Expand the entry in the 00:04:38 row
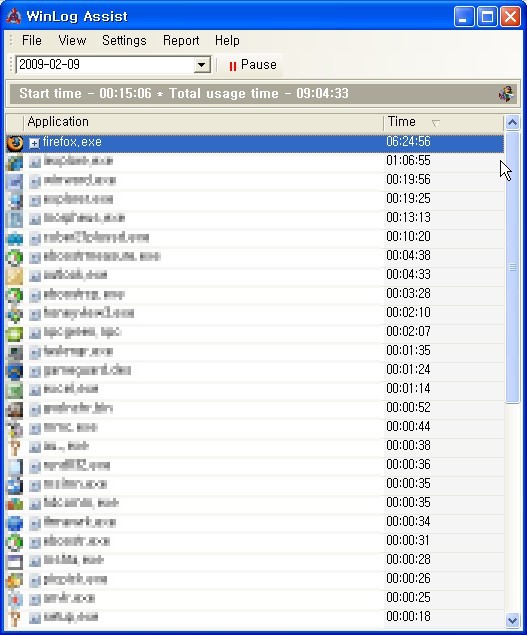Viewport: 527px width, 635px height. pyautogui.click(x=35, y=257)
